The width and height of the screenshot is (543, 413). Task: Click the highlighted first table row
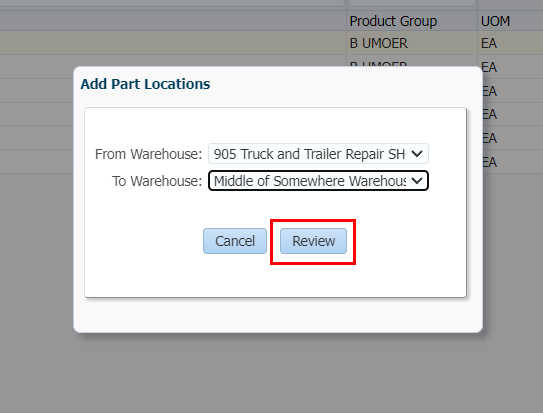[x=272, y=43]
